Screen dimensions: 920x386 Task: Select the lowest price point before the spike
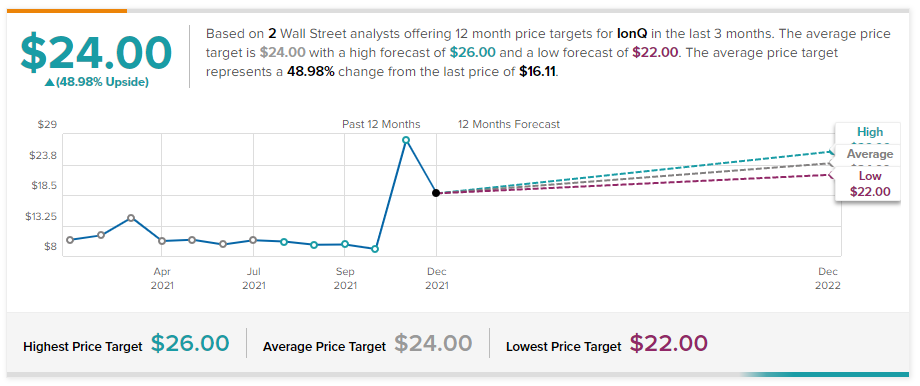tap(376, 249)
